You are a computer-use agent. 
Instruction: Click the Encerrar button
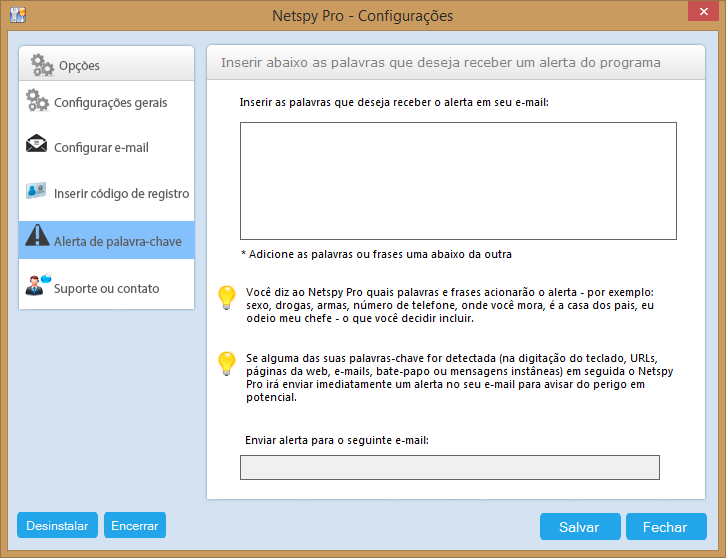click(x=135, y=525)
